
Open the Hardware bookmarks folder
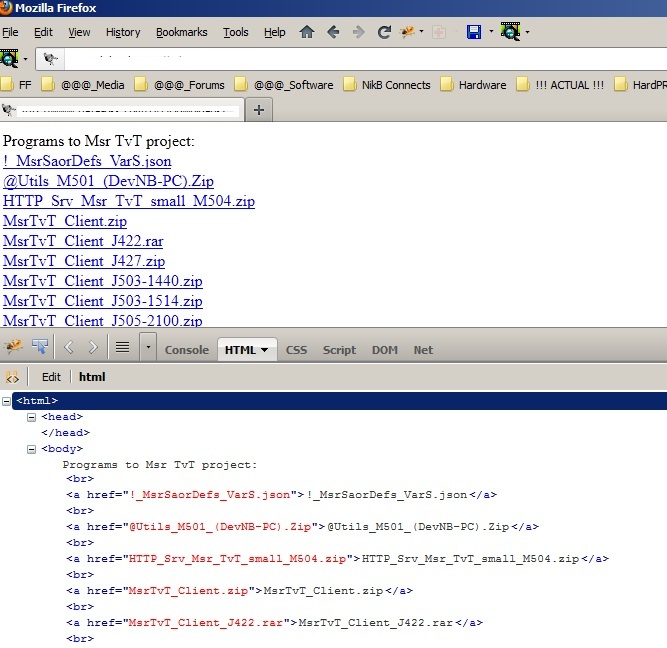tap(473, 85)
